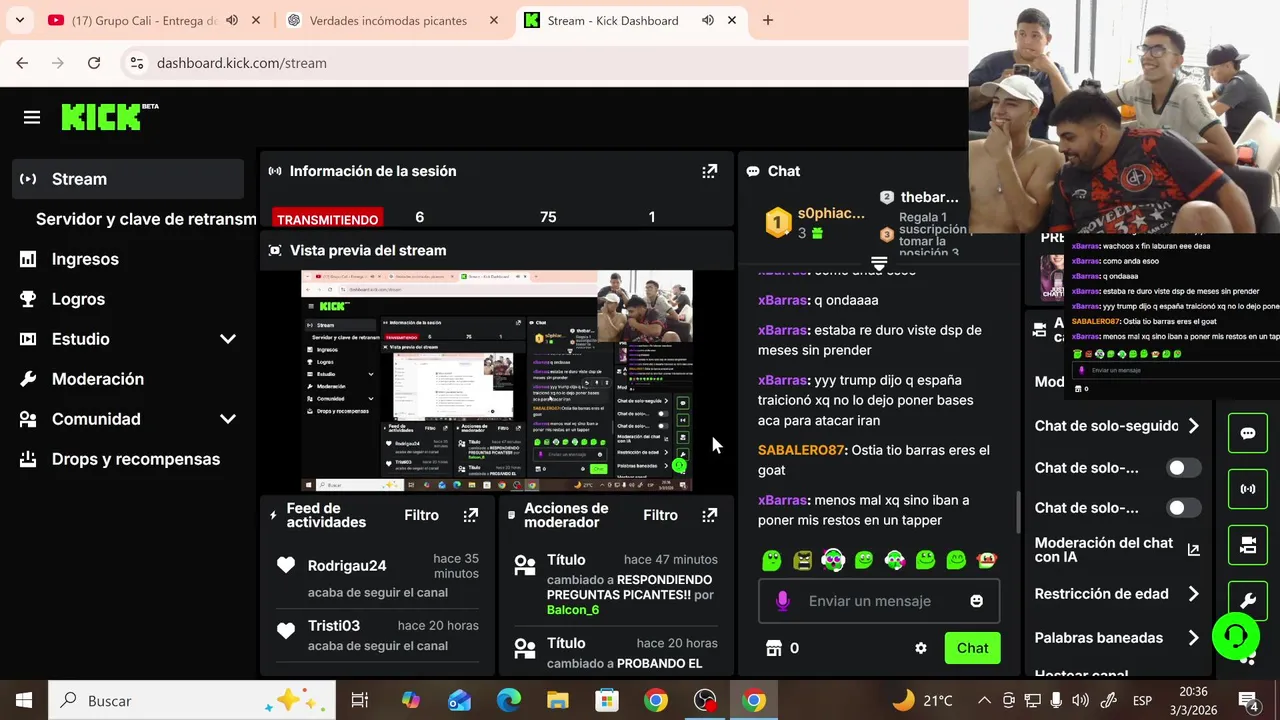Image resolution: width=1280 pixels, height=720 pixels.
Task: Open Filtro in Acciones de moderador
Action: pos(660,515)
